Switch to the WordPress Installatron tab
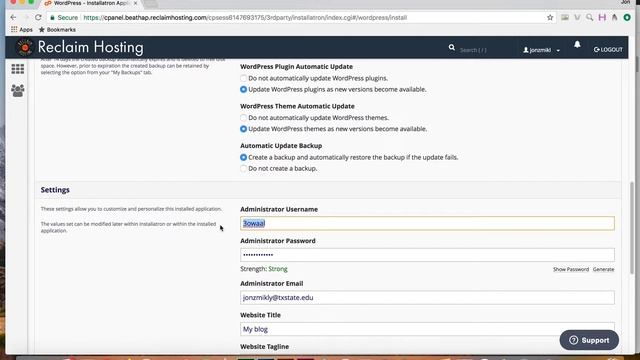The image size is (640, 360). tap(90, 3)
